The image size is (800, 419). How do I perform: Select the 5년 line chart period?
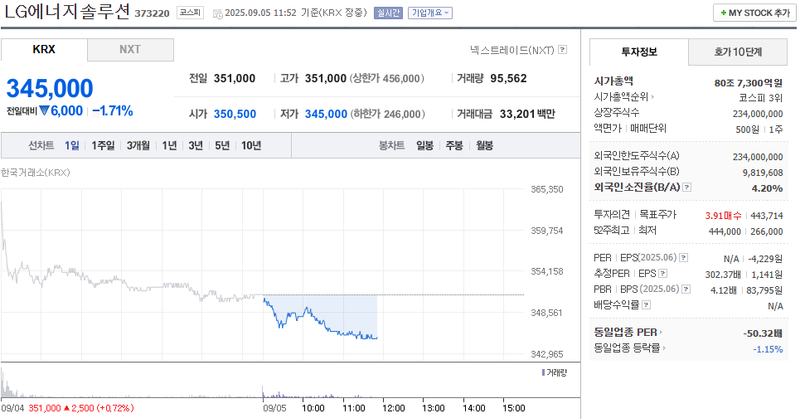[x=222, y=145]
